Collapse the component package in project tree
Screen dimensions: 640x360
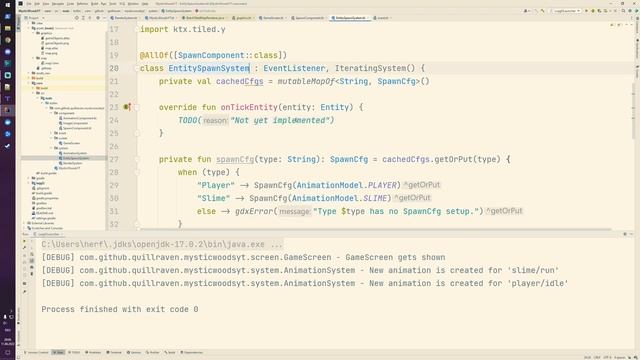51,113
